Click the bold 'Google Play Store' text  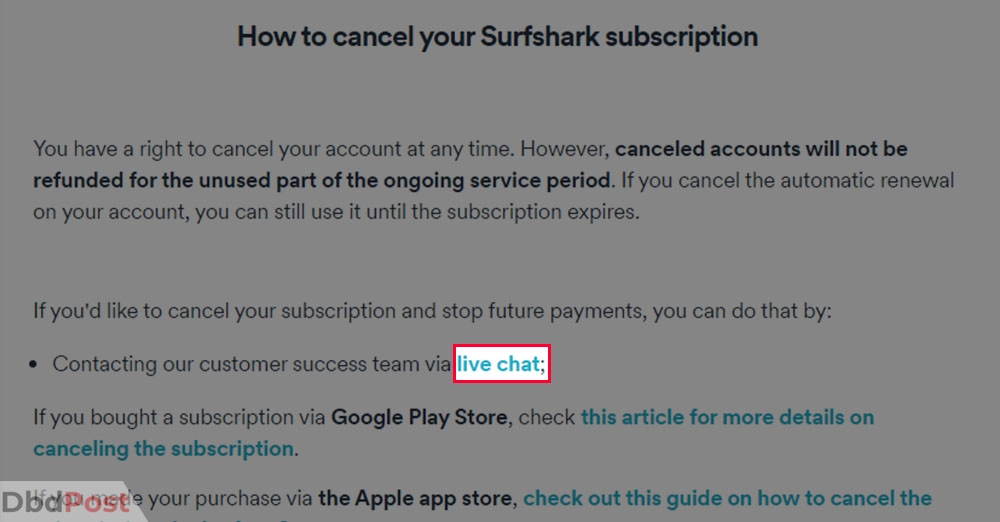[419, 417]
